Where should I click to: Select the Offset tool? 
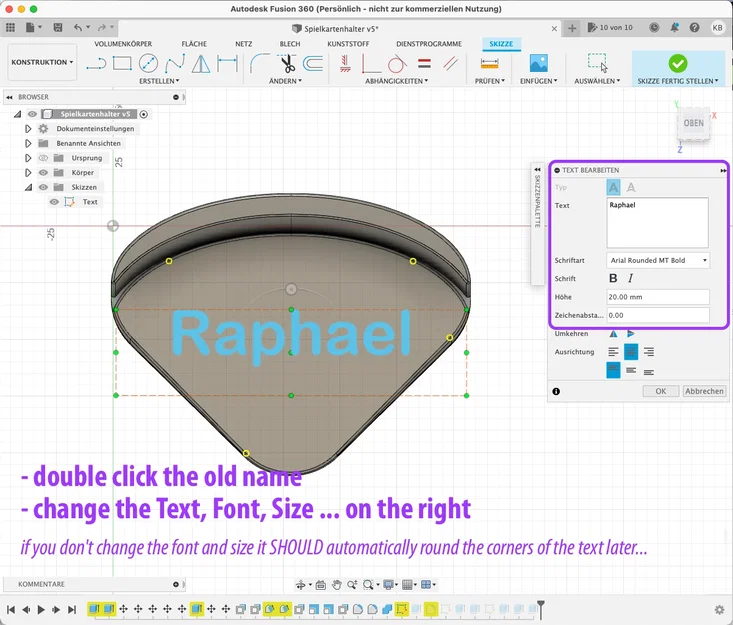coord(313,64)
